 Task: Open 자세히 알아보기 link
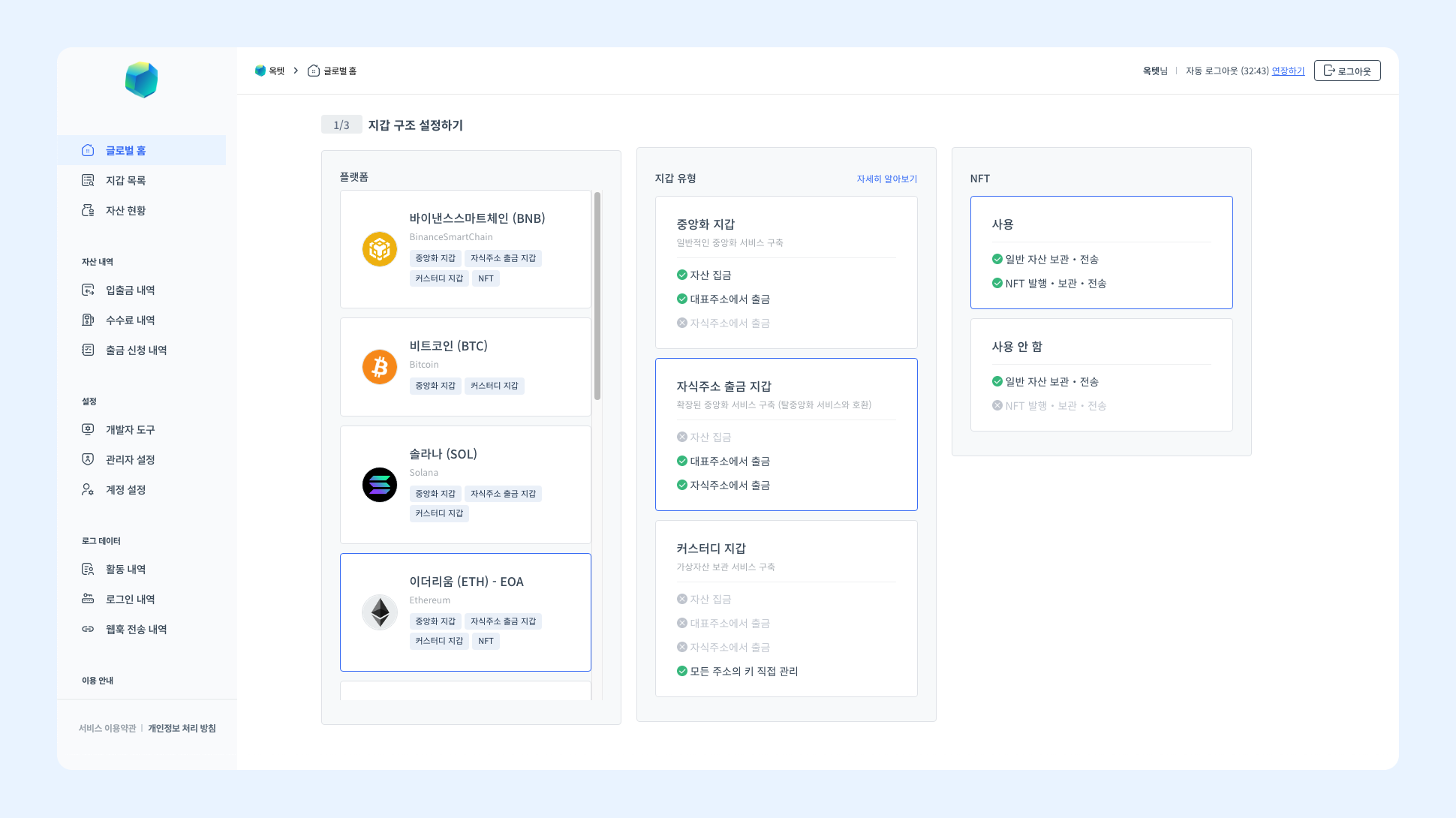(x=886, y=179)
